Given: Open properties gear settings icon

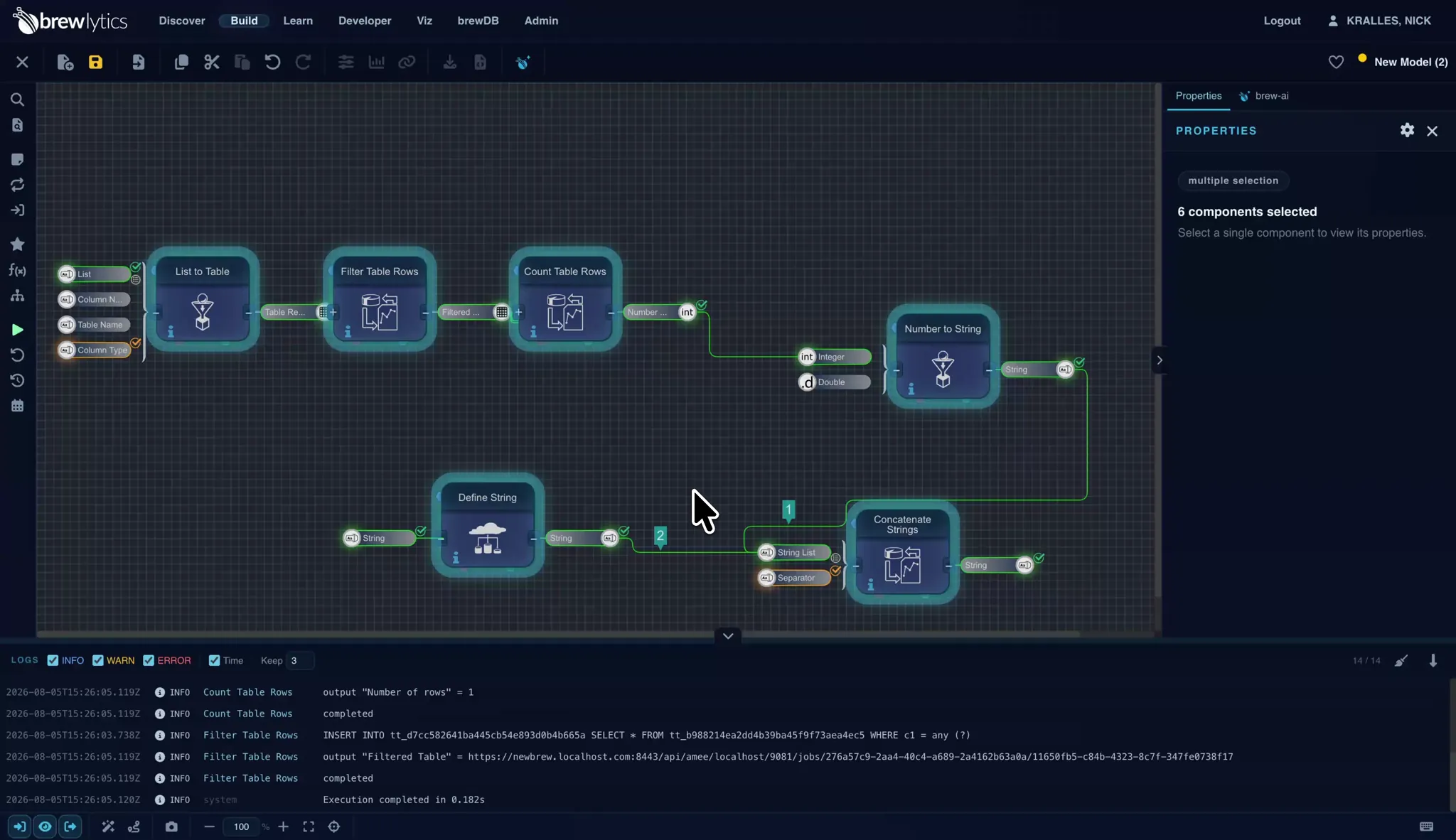Looking at the screenshot, I should [x=1407, y=130].
